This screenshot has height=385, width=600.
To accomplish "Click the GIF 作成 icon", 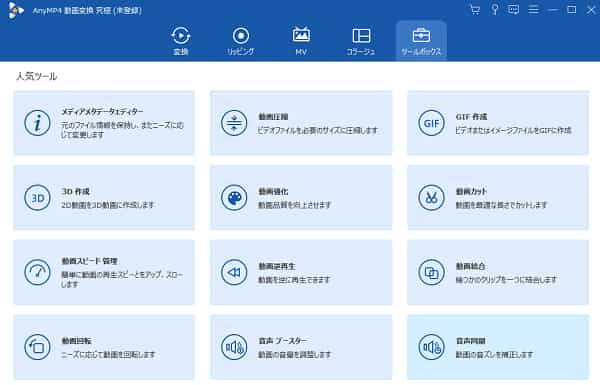I will (x=431, y=123).
